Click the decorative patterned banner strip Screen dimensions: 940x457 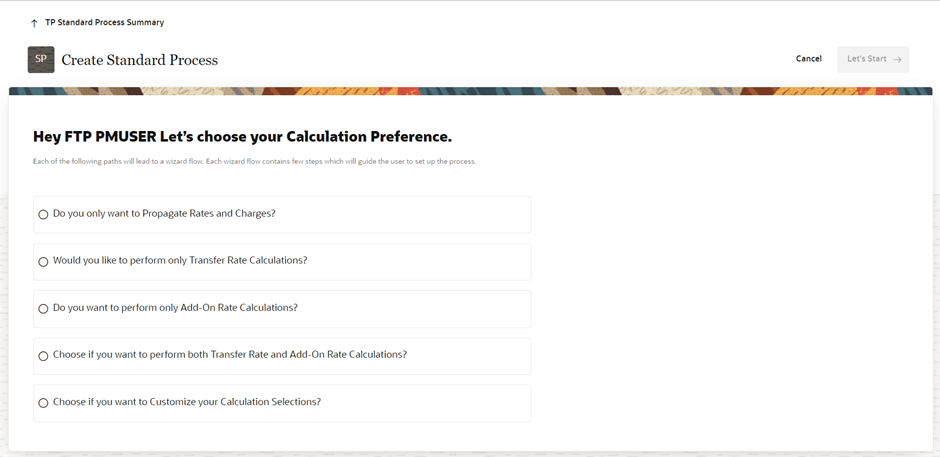click(x=470, y=91)
